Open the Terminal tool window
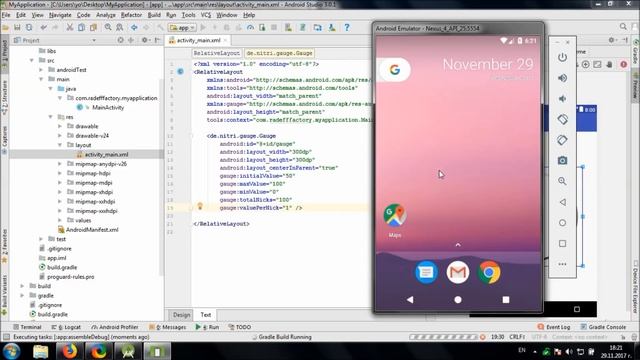The image size is (640, 360). pyautogui.click(x=27, y=327)
